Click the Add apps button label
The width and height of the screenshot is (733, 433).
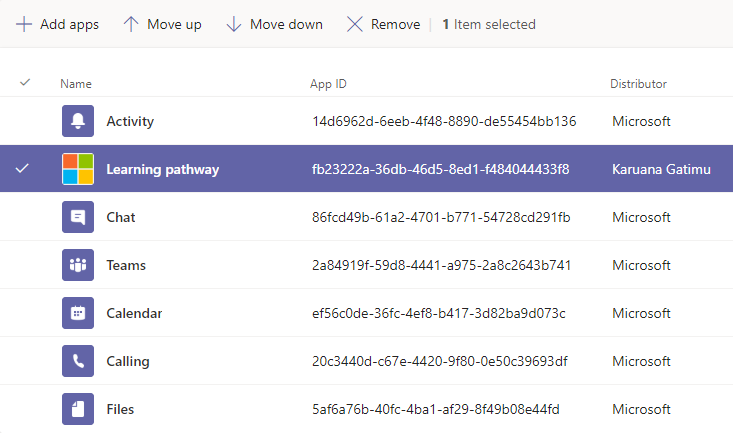pos(69,24)
